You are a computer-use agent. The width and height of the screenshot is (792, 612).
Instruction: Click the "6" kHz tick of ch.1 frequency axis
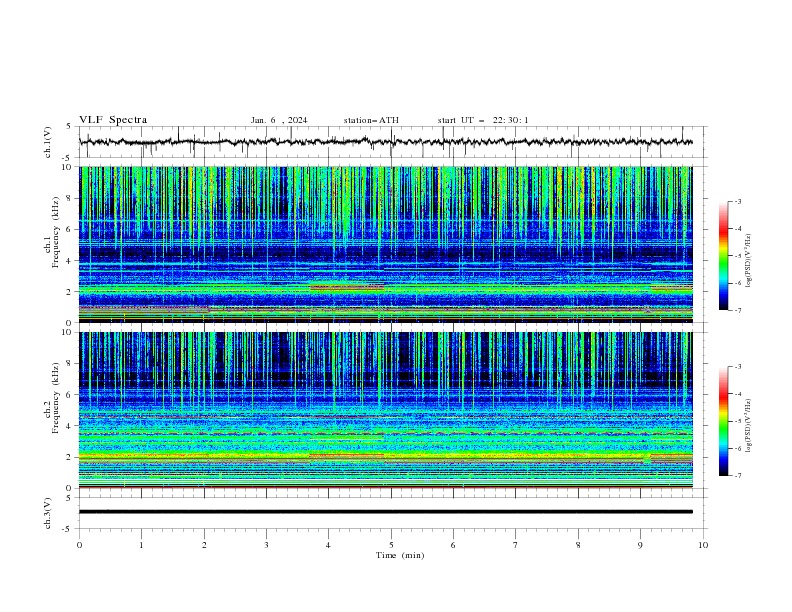[x=70, y=230]
